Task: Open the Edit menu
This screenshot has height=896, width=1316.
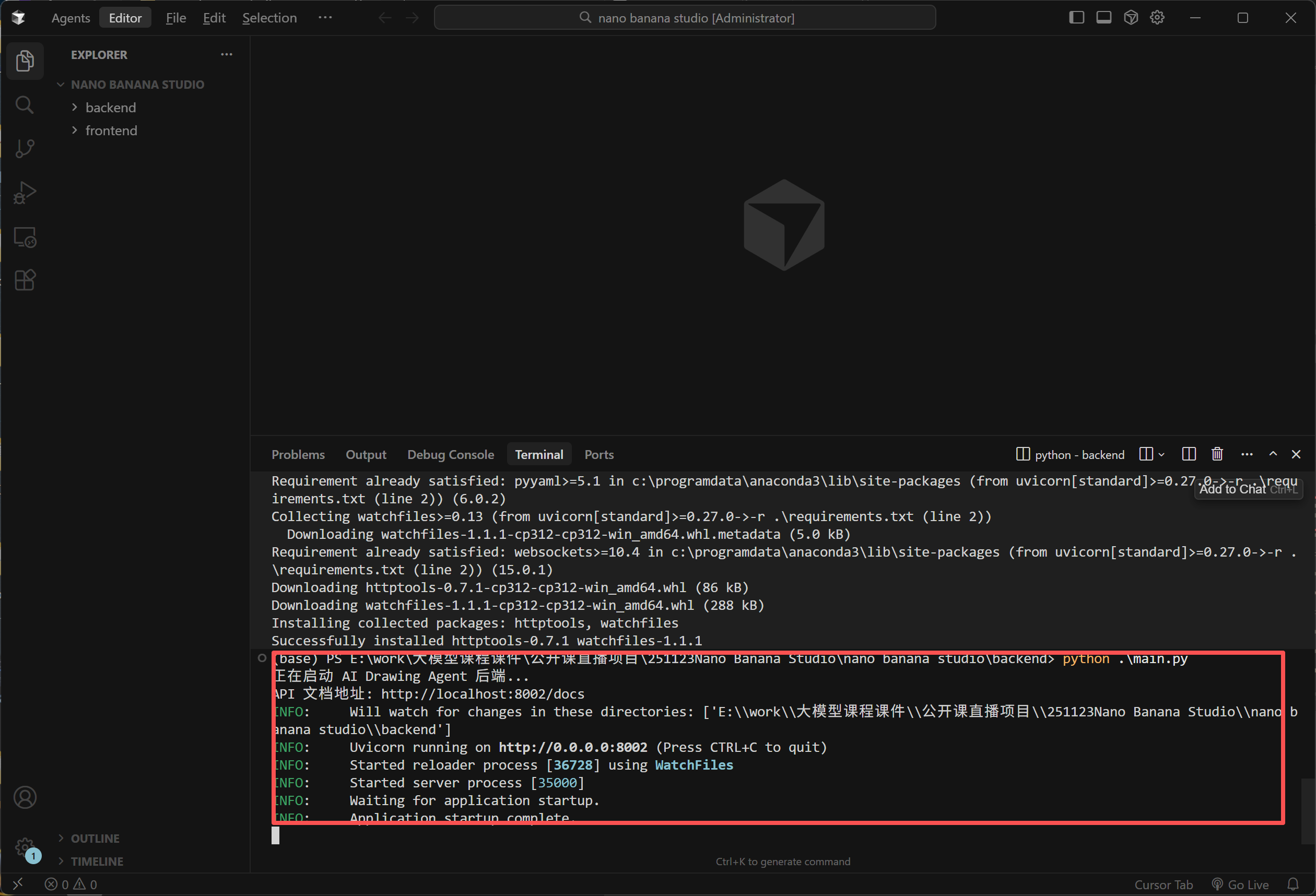Action: coord(214,18)
